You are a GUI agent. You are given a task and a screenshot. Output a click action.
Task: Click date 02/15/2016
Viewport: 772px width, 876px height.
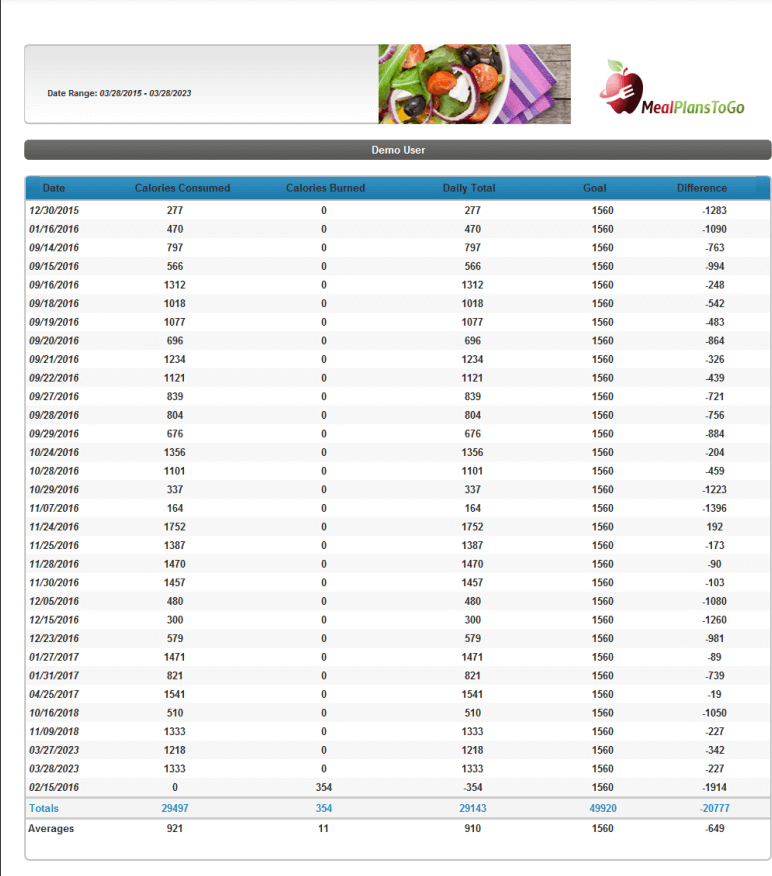(54, 787)
